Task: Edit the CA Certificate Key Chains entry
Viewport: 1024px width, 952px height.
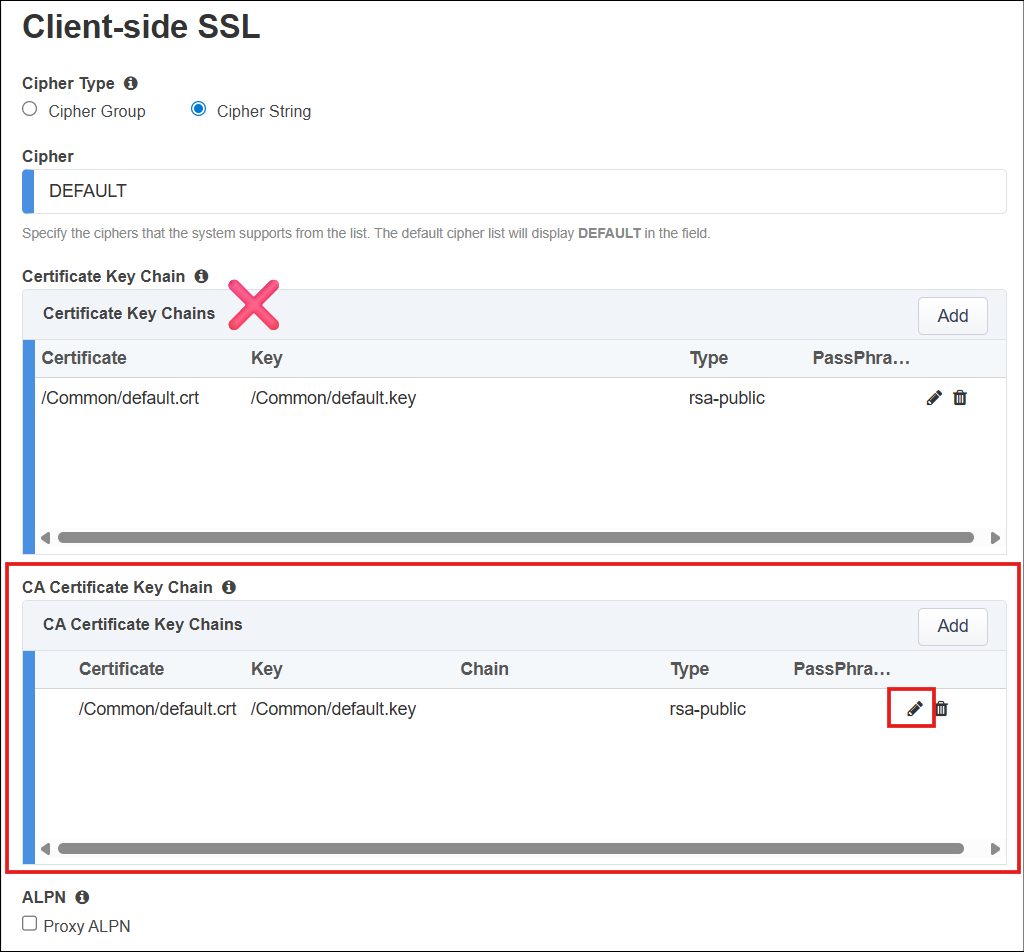Action: [914, 708]
